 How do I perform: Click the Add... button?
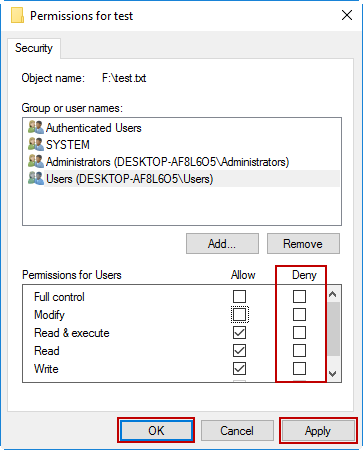point(222,244)
